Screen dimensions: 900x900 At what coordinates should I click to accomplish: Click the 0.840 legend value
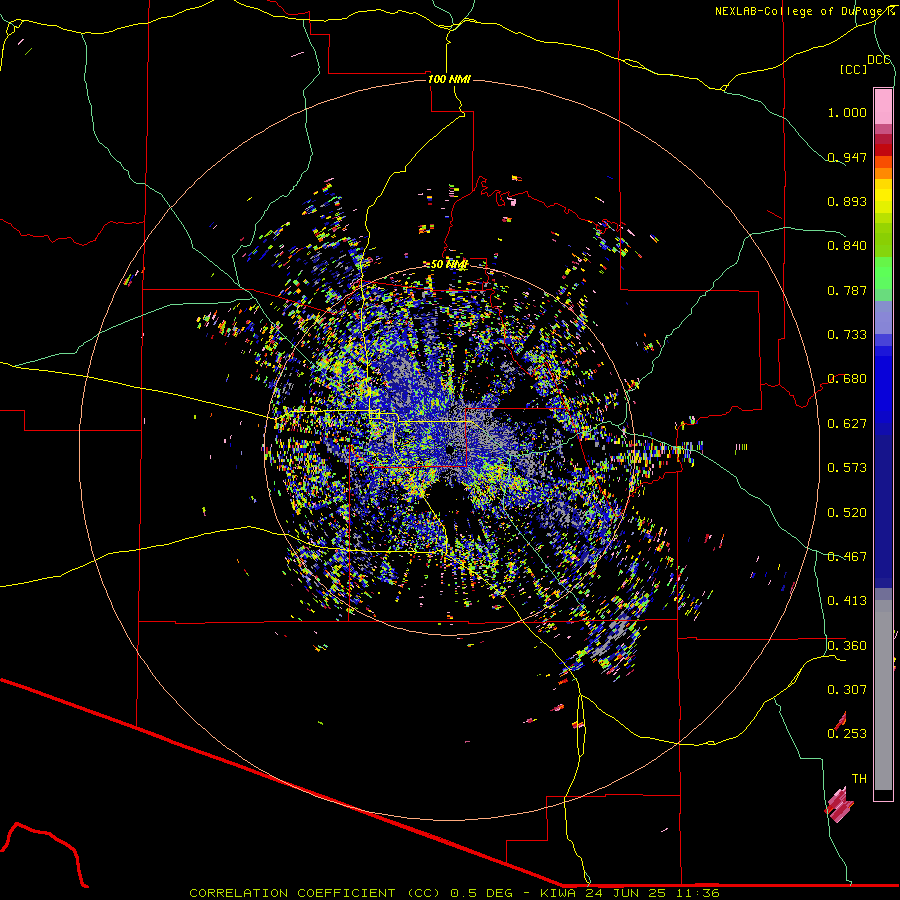click(847, 246)
